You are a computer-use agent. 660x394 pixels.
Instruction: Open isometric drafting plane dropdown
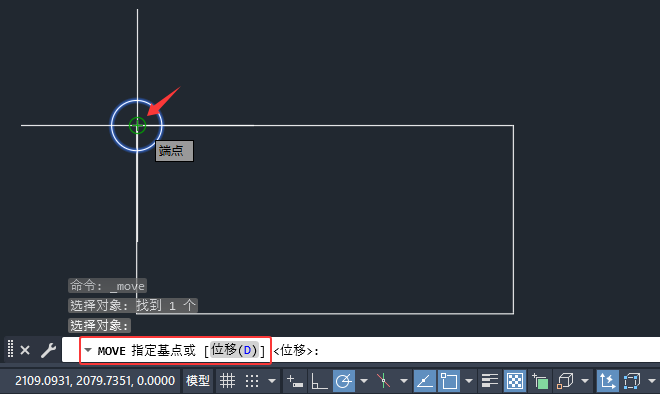pos(404,381)
